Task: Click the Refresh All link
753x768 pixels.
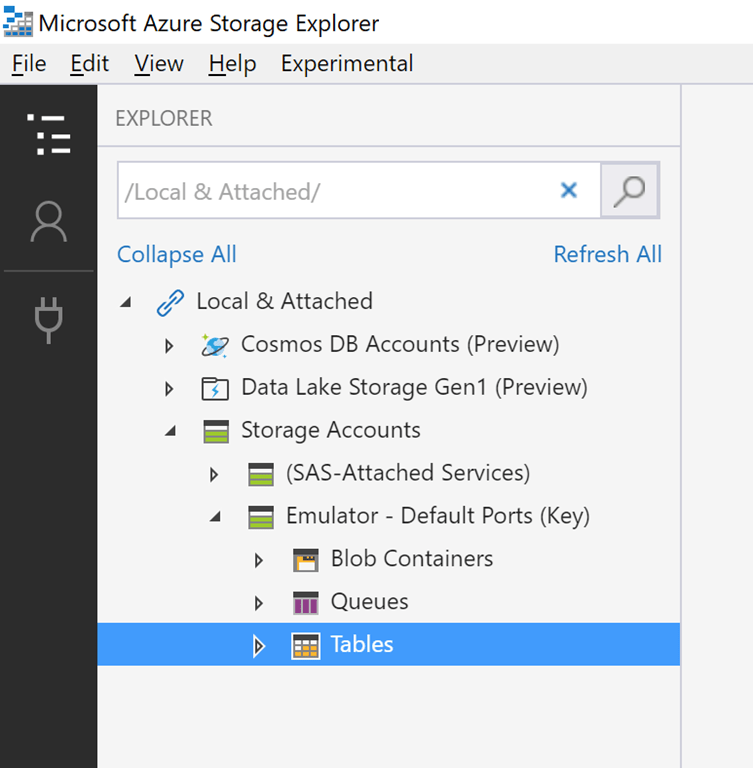Action: [607, 254]
